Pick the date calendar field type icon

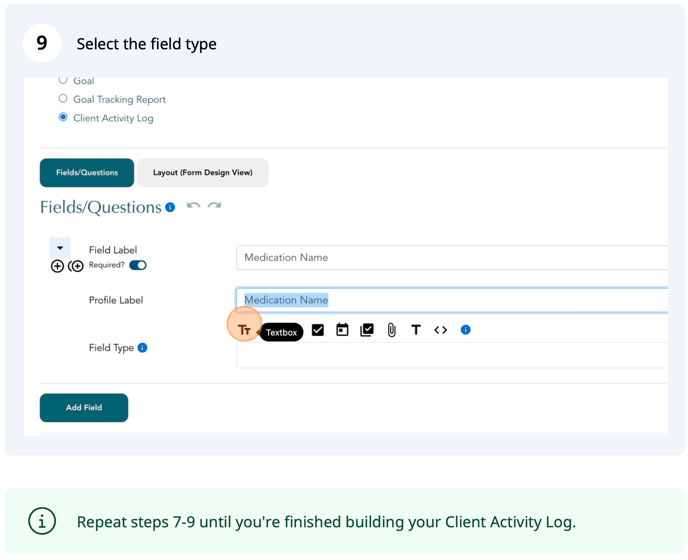point(342,330)
